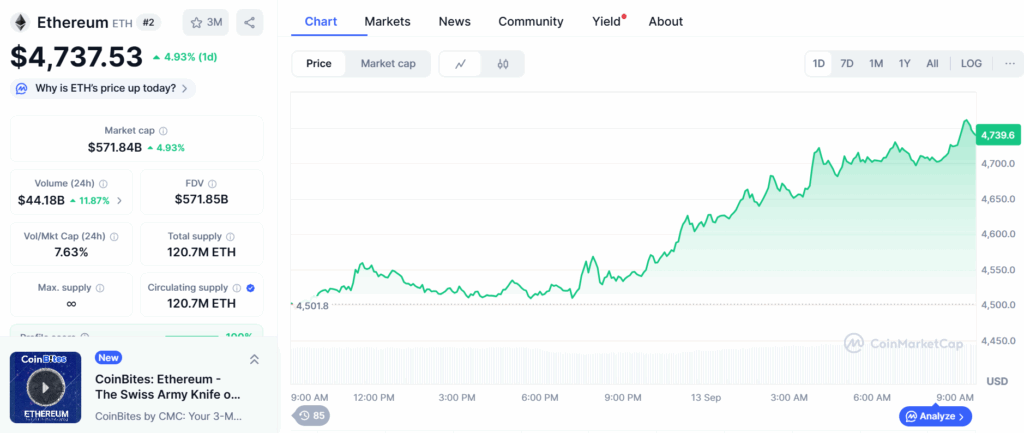
Task: Select the 1D time range
Action: pyautogui.click(x=818, y=63)
